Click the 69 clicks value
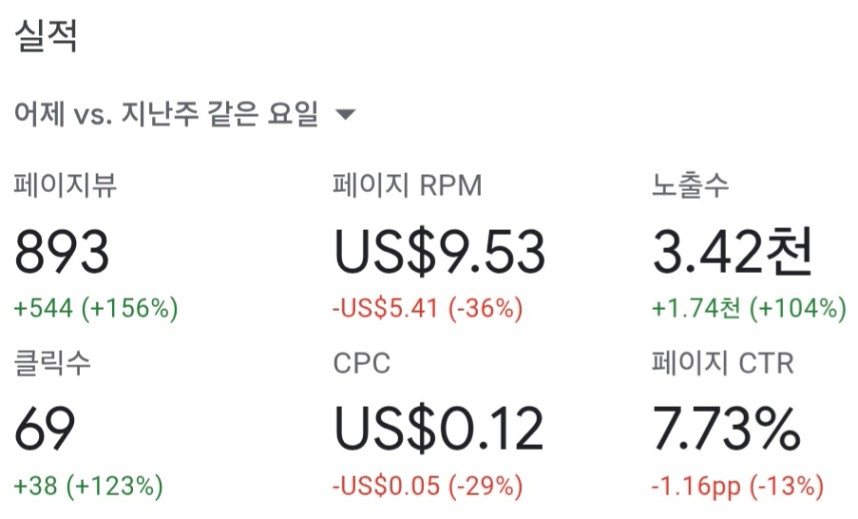The width and height of the screenshot is (858, 519). pyautogui.click(x=44, y=429)
